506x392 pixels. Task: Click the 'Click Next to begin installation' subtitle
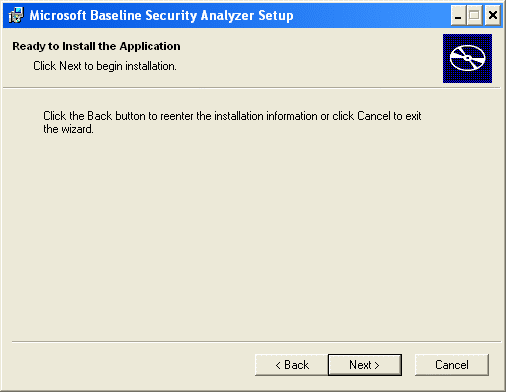tap(105, 66)
